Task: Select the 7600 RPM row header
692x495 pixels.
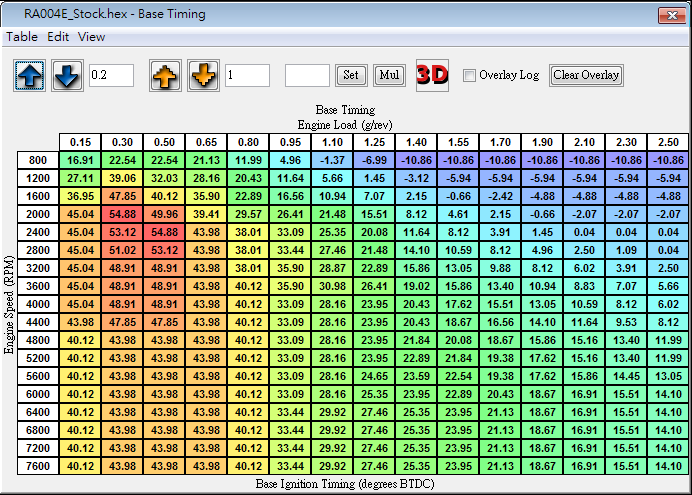Action: 38,466
